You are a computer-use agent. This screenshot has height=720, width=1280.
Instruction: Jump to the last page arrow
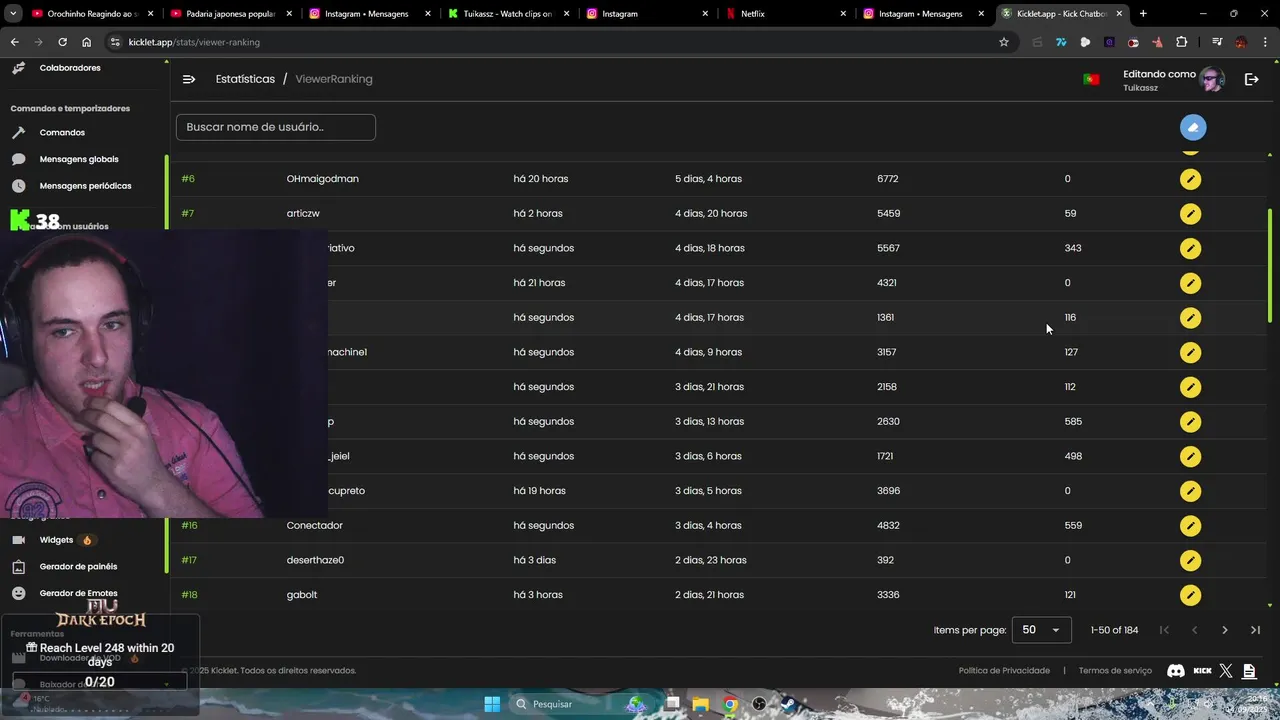[1255, 630]
